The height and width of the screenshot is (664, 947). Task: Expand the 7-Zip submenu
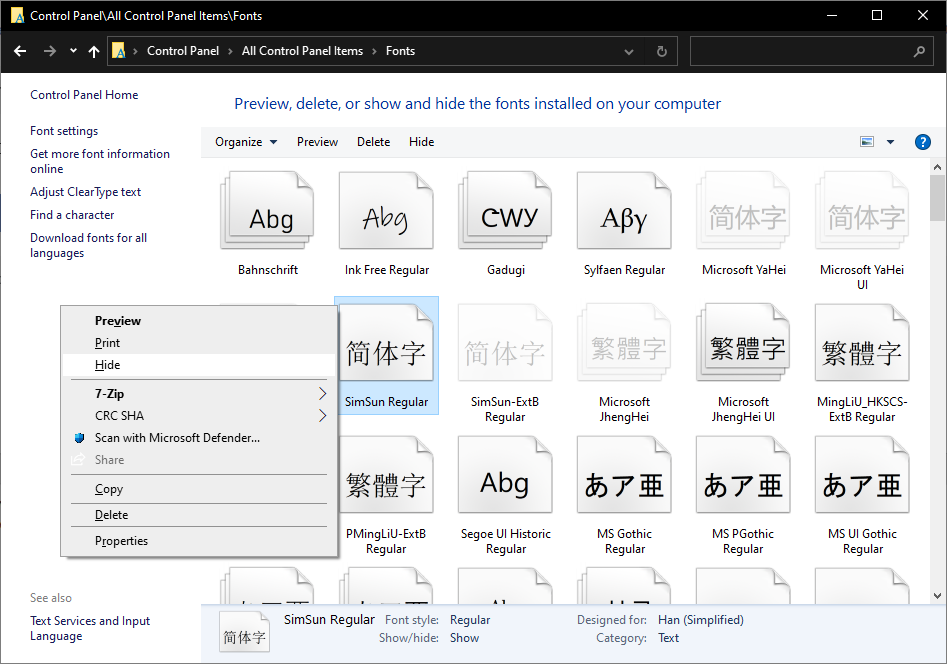point(323,393)
